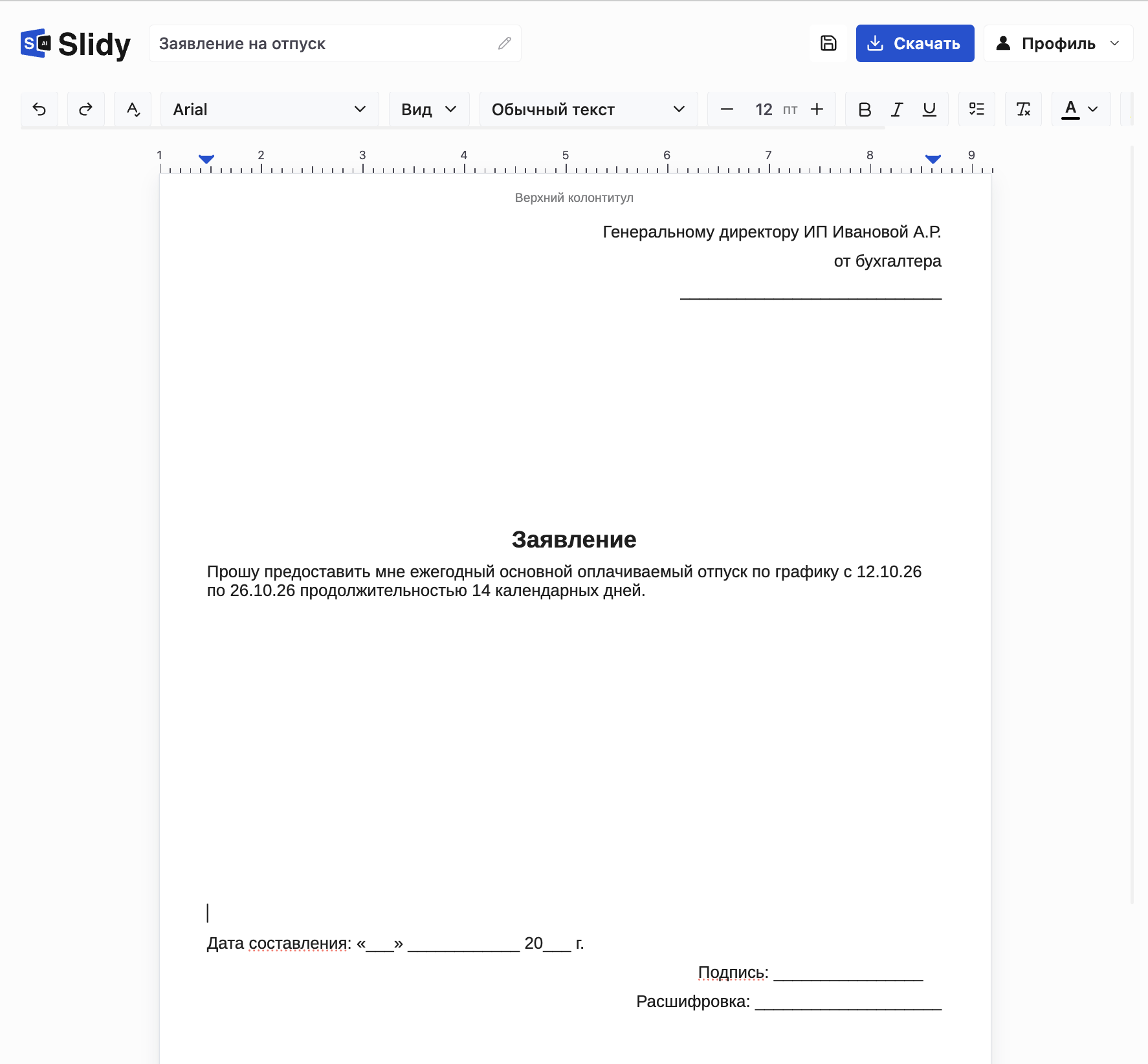Click the vertical scrollbar on the right

1132,524
